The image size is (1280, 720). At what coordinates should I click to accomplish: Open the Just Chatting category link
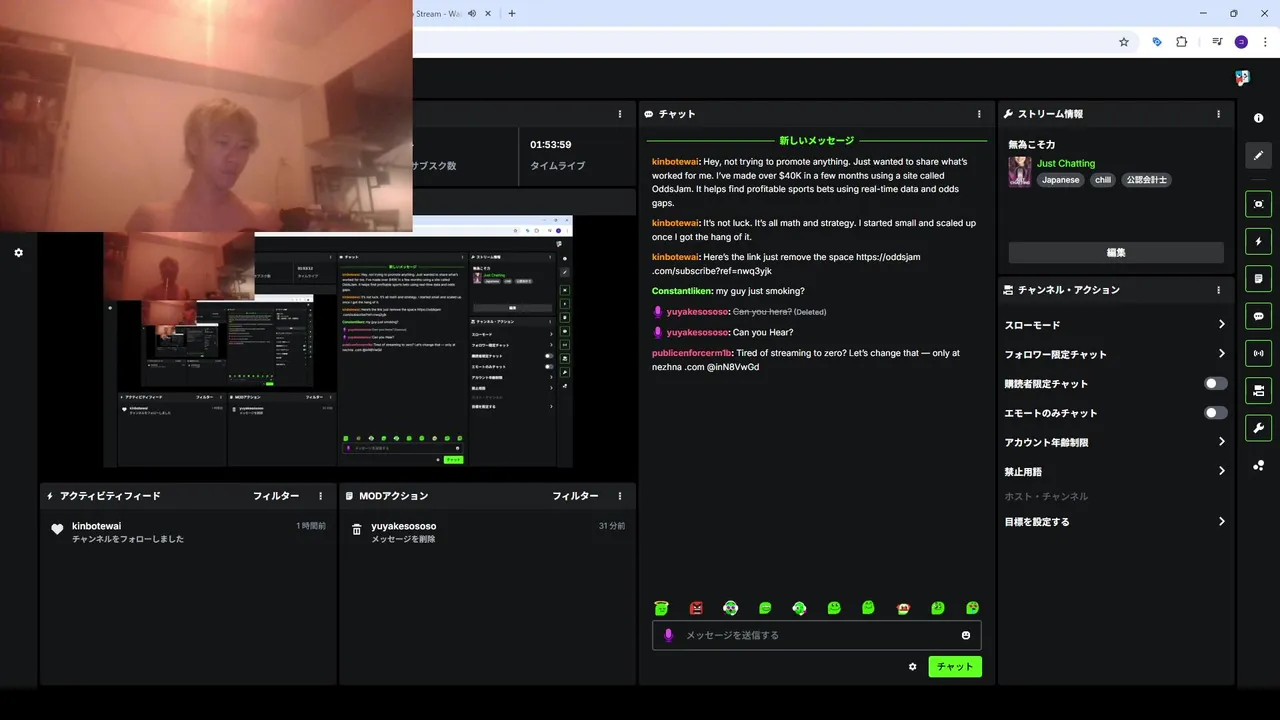(x=1066, y=163)
